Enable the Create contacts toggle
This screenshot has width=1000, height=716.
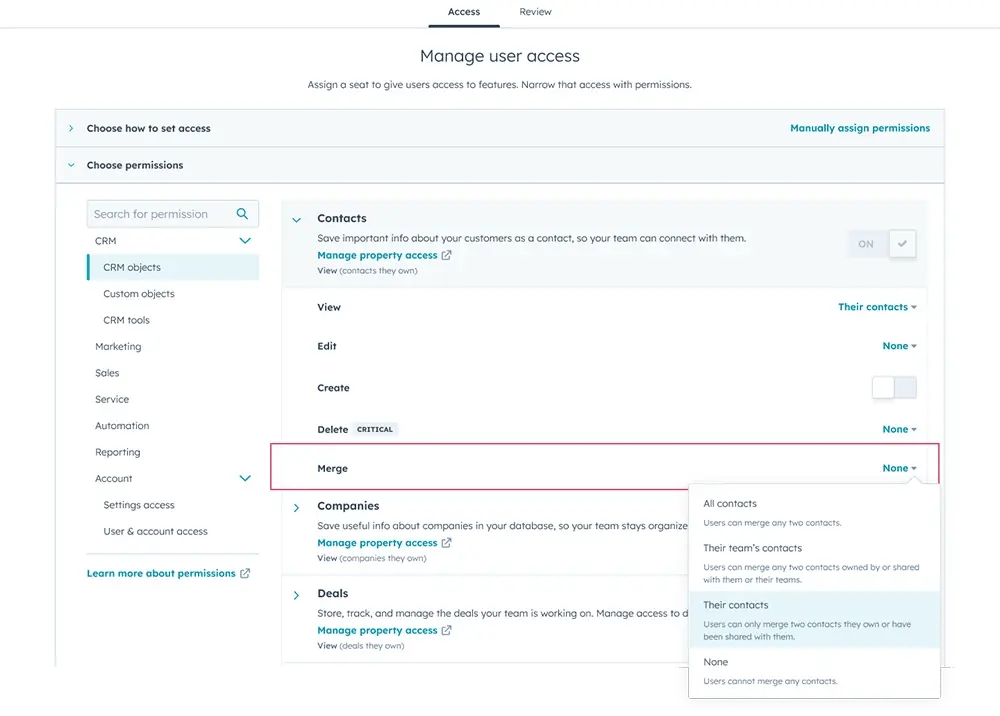tap(894, 387)
